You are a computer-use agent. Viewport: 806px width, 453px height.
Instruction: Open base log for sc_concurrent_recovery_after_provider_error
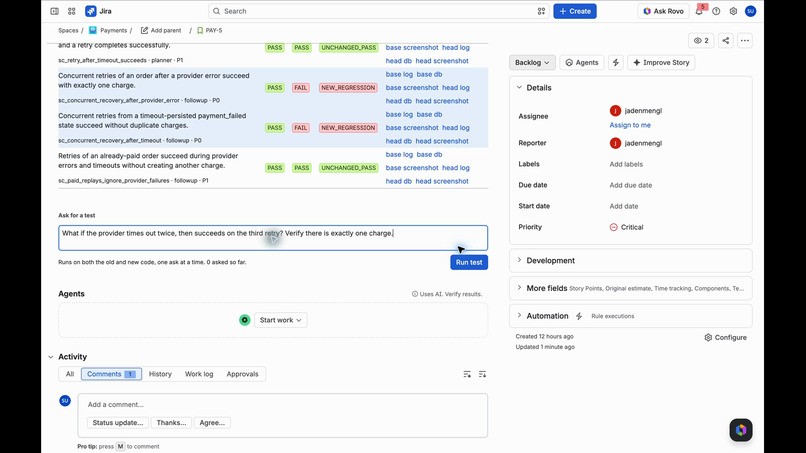click(399, 74)
